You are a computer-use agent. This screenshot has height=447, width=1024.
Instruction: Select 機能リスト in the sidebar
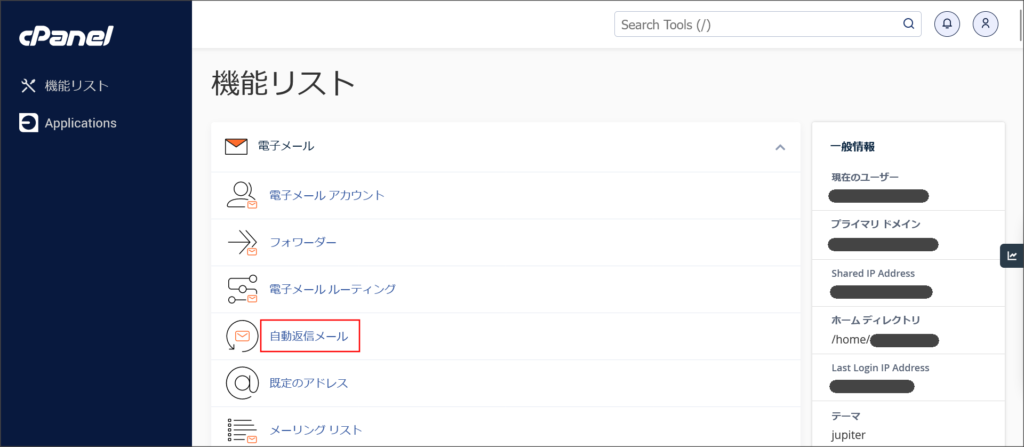(x=76, y=86)
